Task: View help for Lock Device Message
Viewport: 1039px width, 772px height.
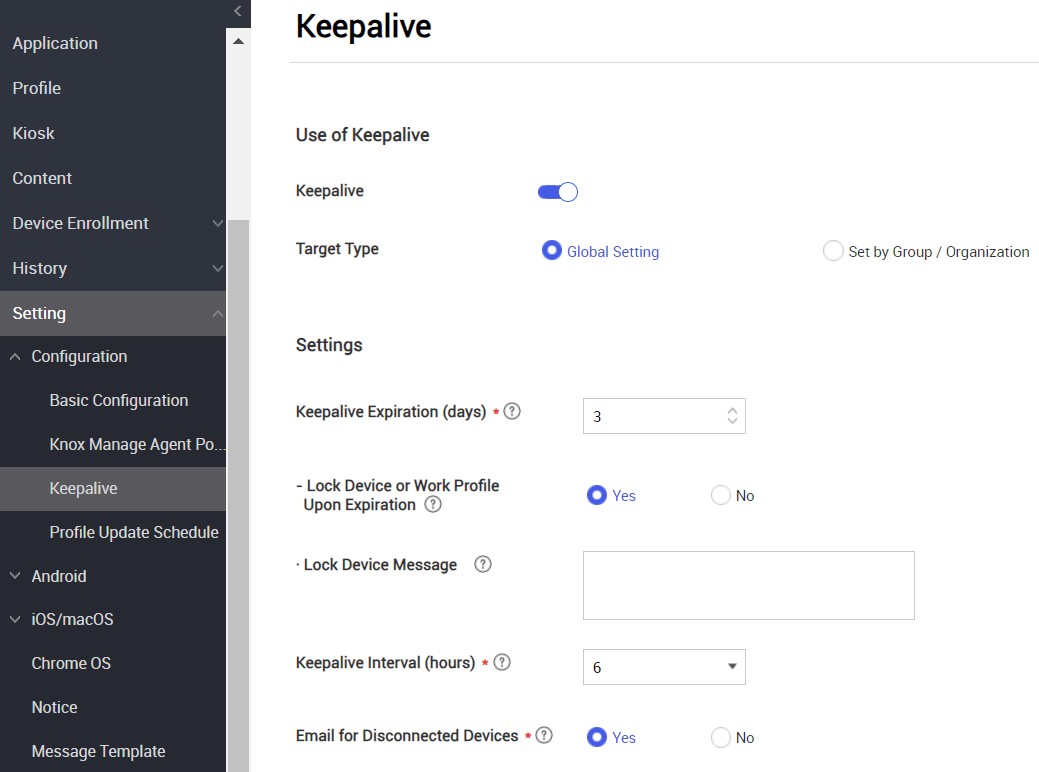Action: tap(483, 564)
